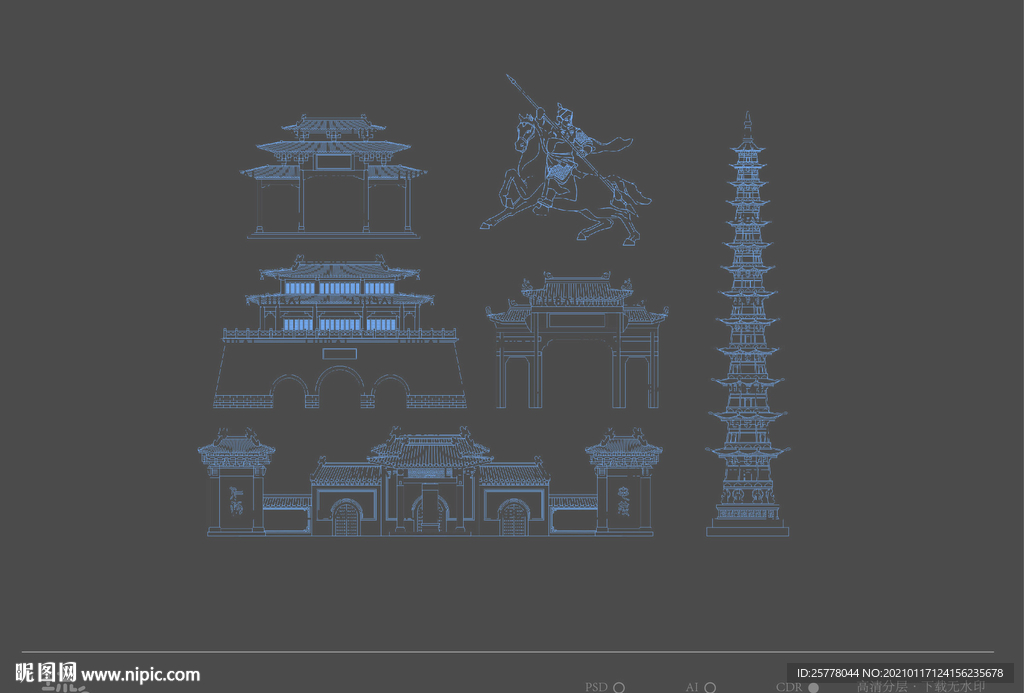
Task: Click the city gate tower with three arches
Action: pos(340,332)
